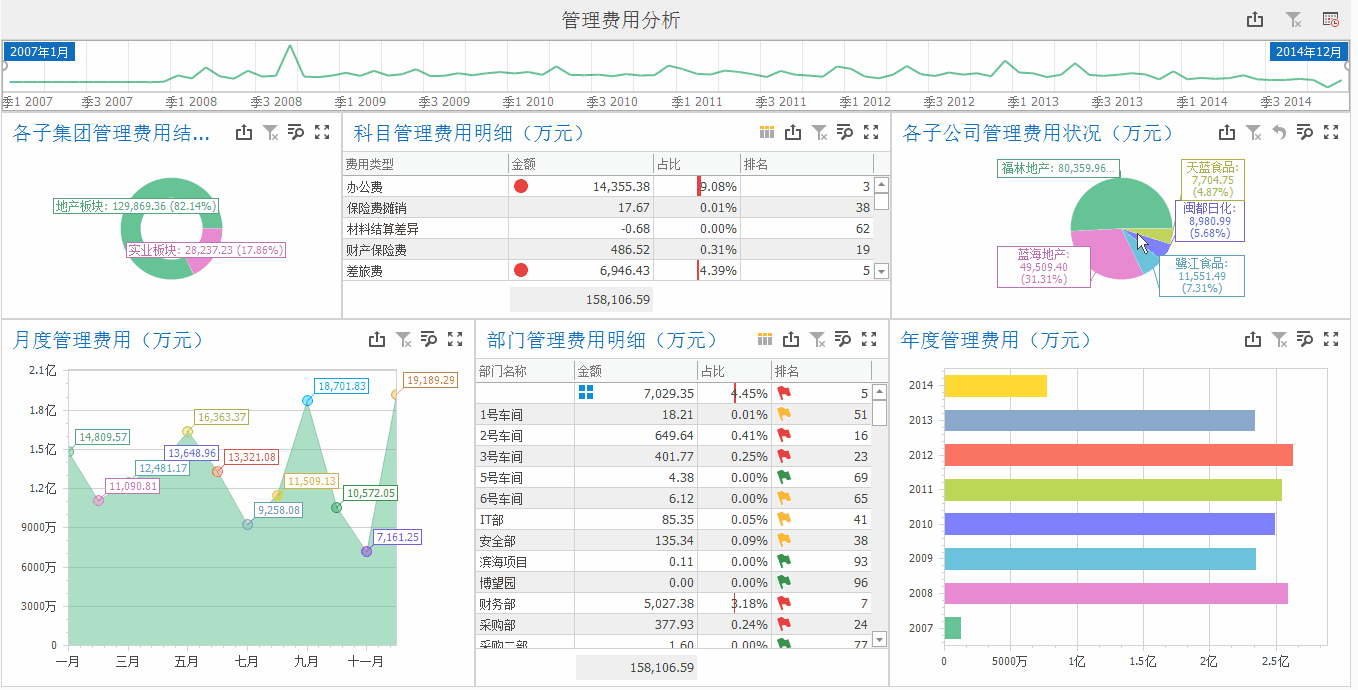Viewport: 1358px width, 690px height.
Task: Sort by the 部门名称 column header
Action: tap(525, 371)
